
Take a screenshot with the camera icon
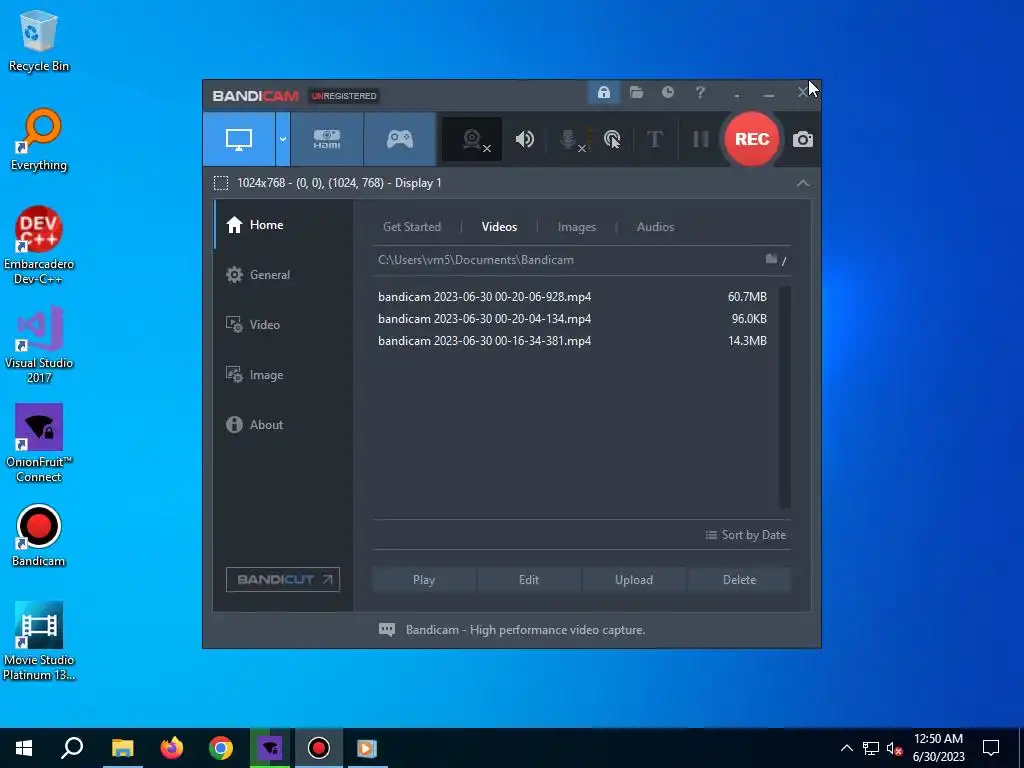click(803, 140)
